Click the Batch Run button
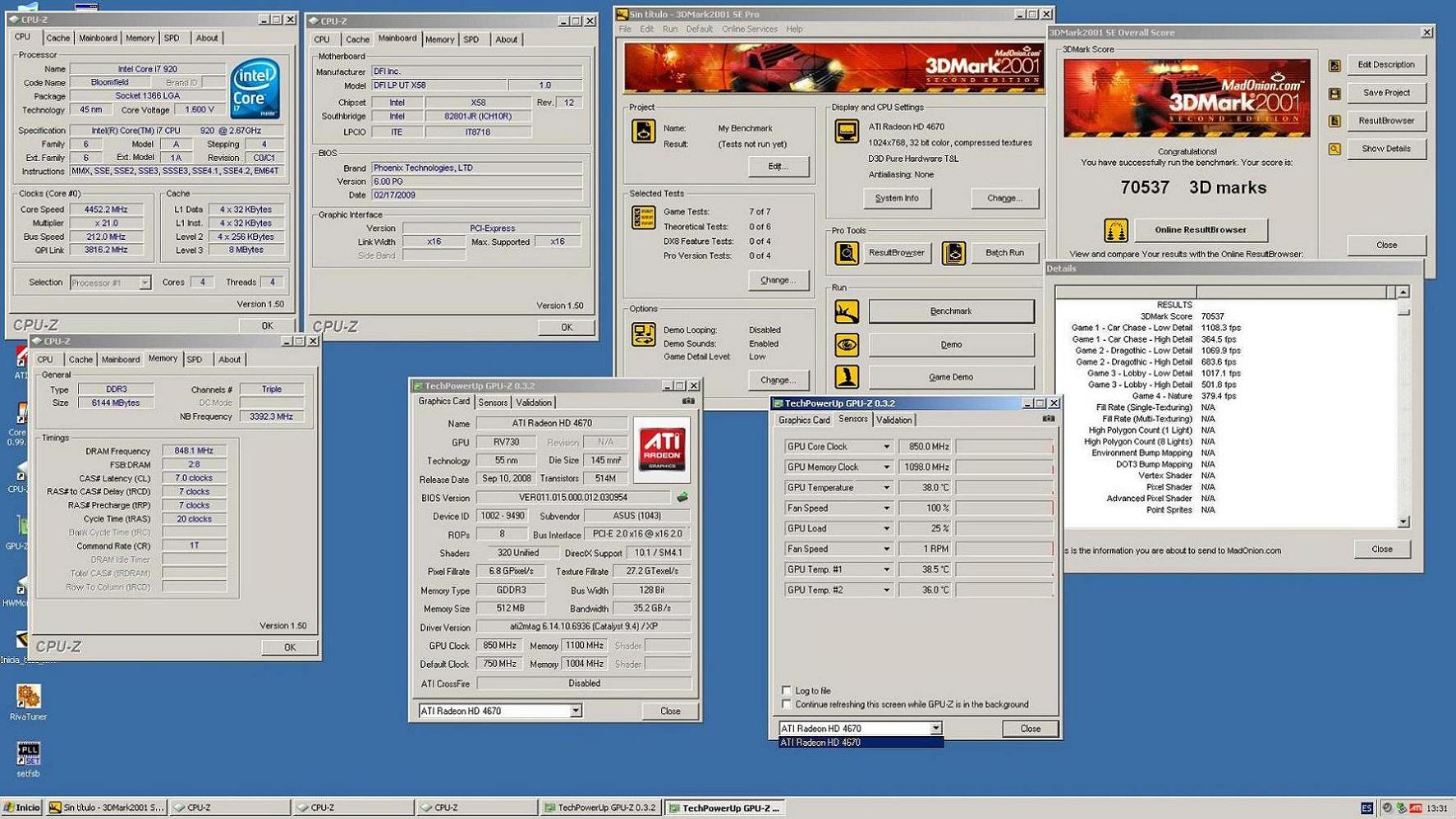Viewport: 1456px width, 819px height. 1004,253
